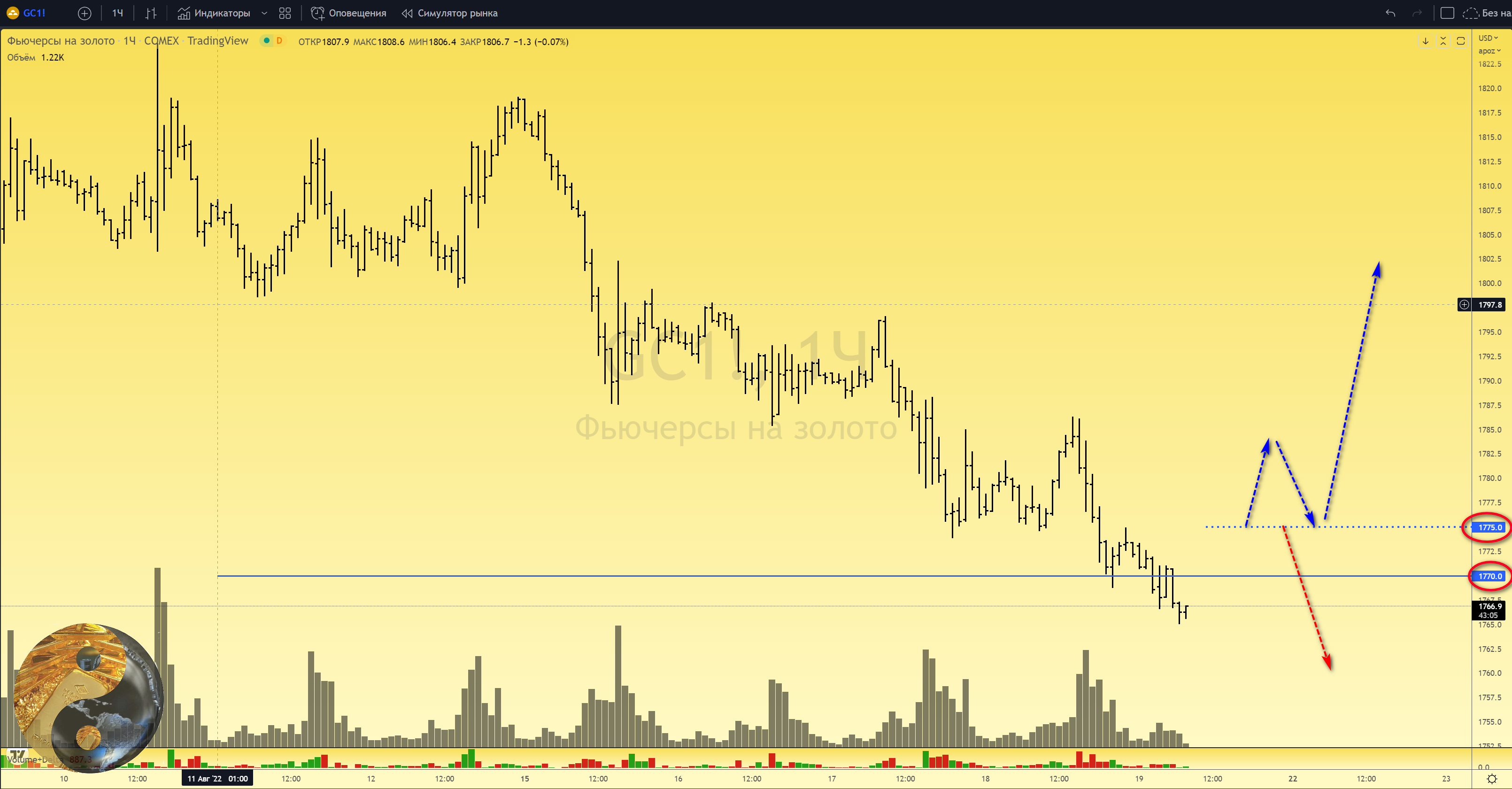
Task: Open the 1Ч timeframe selector
Action: 117,13
